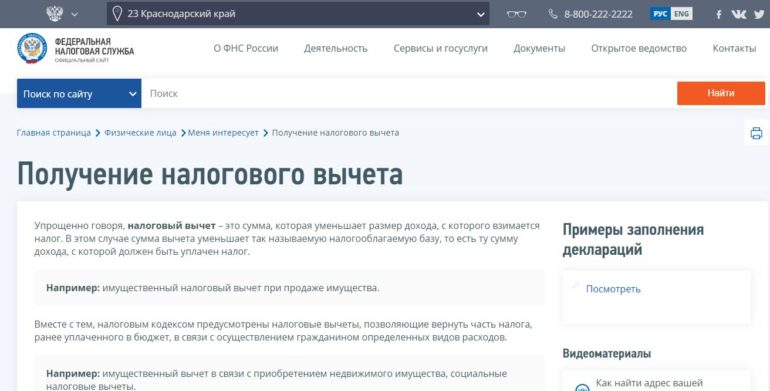
Task: Go to Физические лица breadcrumb
Action: tap(140, 133)
